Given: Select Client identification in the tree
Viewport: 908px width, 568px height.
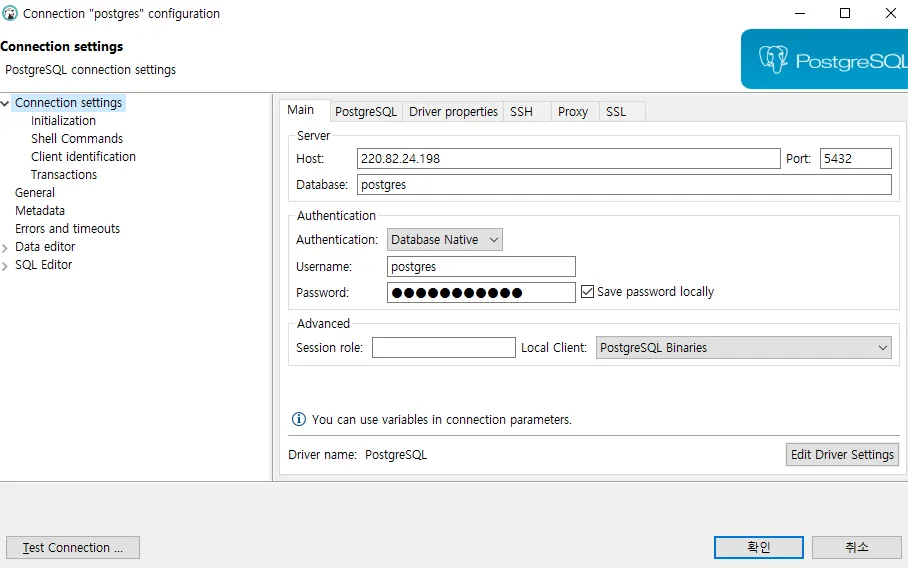Looking at the screenshot, I should pos(83,157).
